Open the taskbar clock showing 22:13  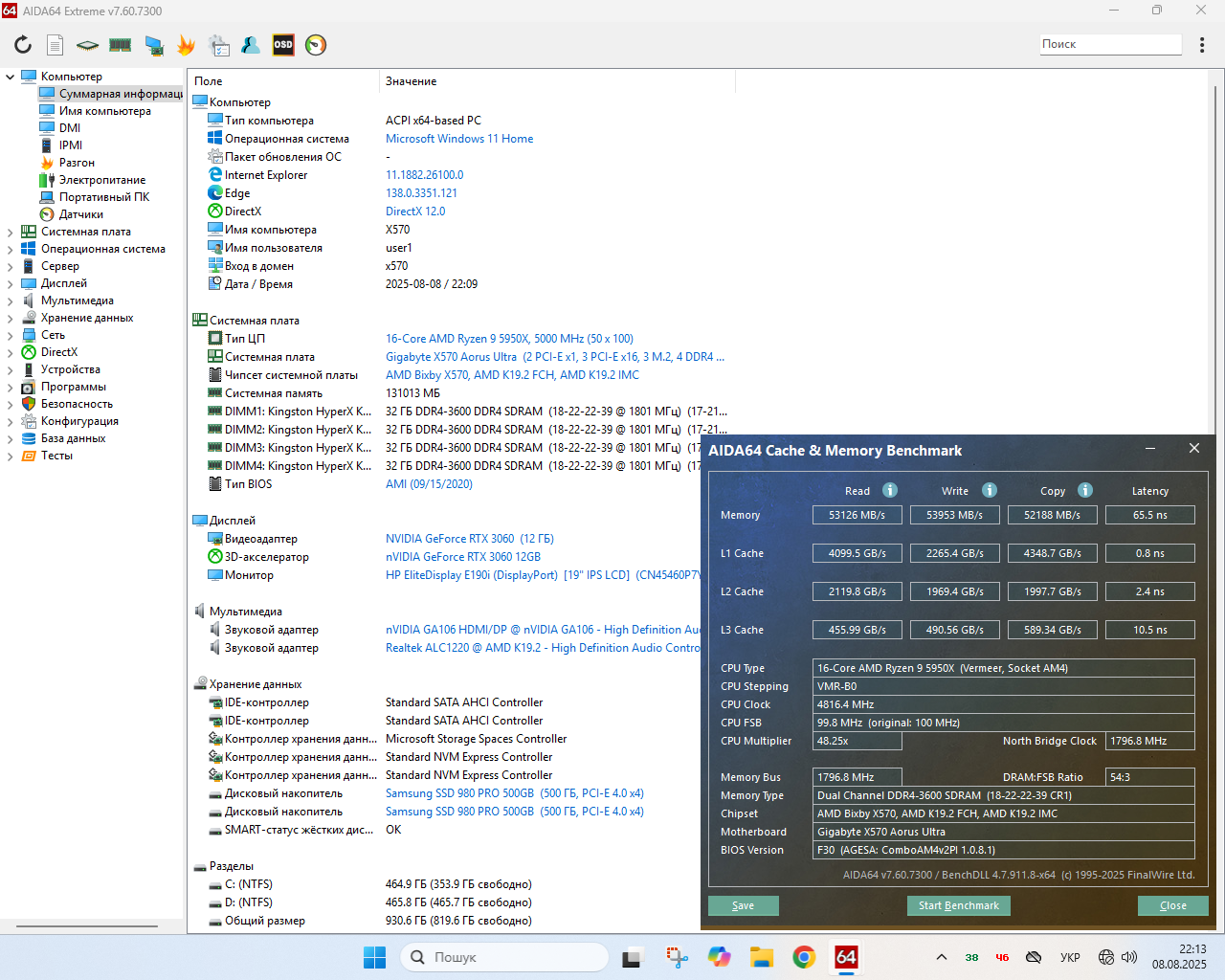pyautogui.click(x=1179, y=957)
